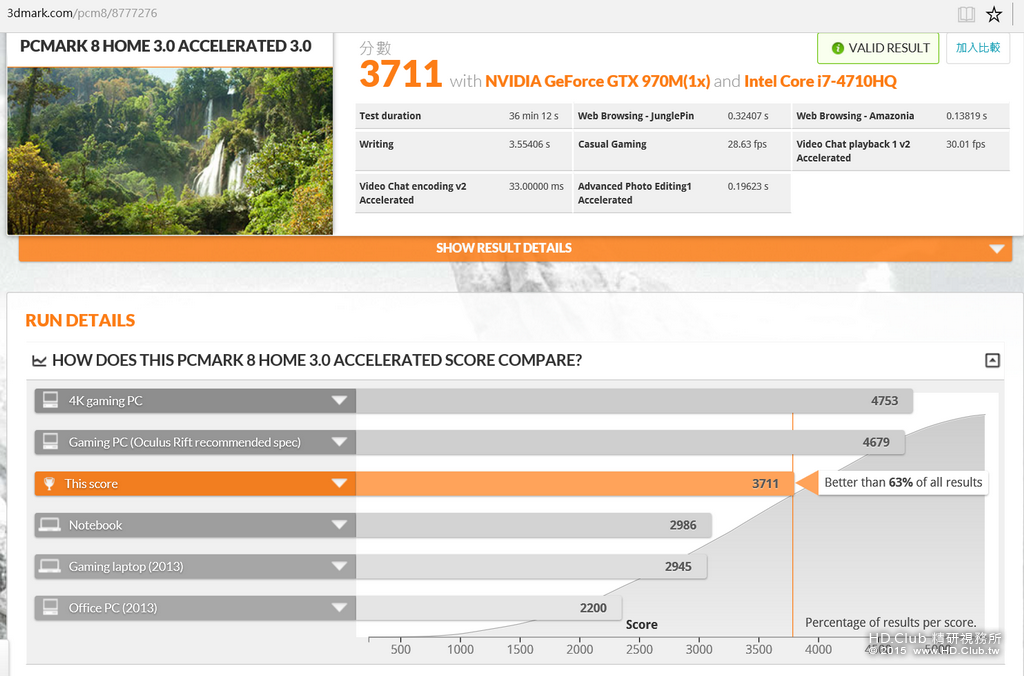Click the green info icon in Valid Result
The width and height of the screenshot is (1024, 676).
coord(837,48)
